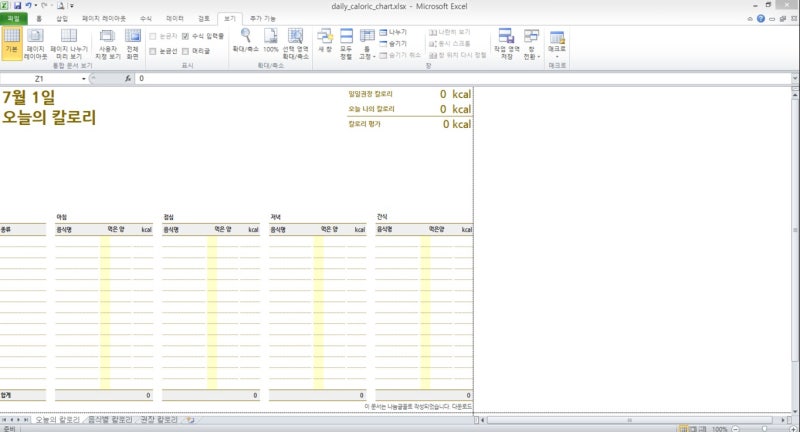The image size is (800, 432).
Task: Select the 합계 total row label
Action: [x=6, y=395]
